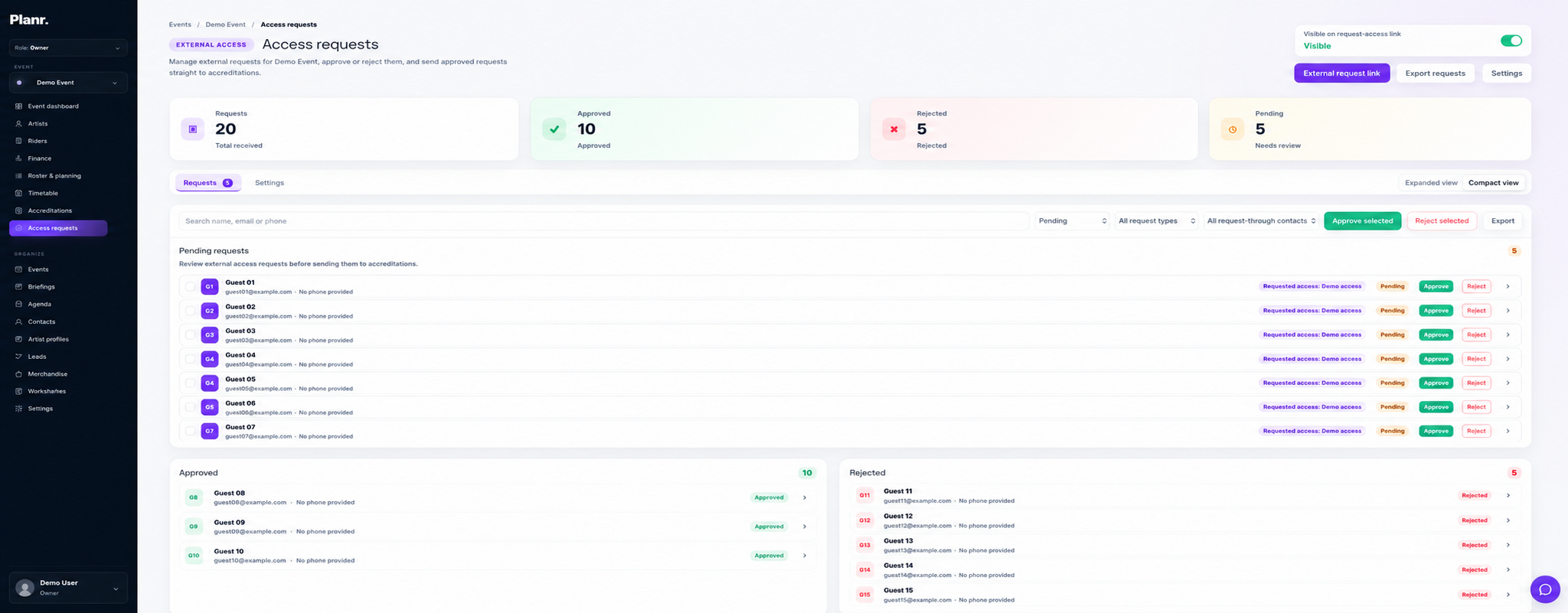The width and height of the screenshot is (1568, 613).
Task: Open Access requests in sidebar
Action: coord(58,228)
